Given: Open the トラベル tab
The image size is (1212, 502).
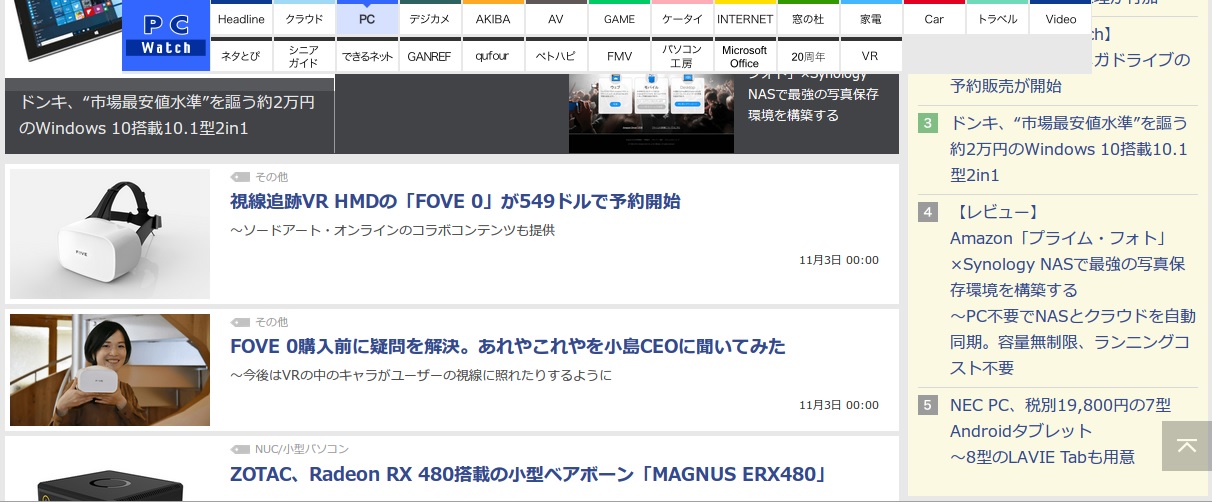Looking at the screenshot, I should tap(997, 19).
